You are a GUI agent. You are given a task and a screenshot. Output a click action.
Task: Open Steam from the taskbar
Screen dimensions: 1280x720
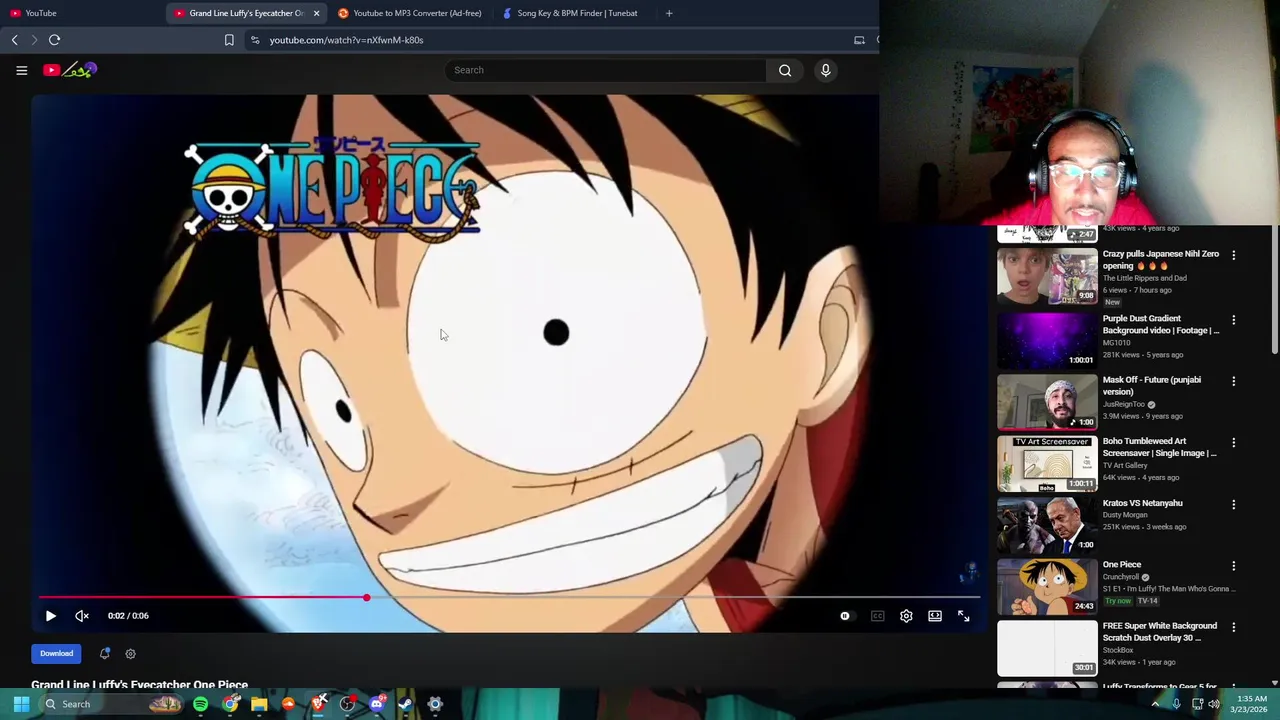click(405, 704)
